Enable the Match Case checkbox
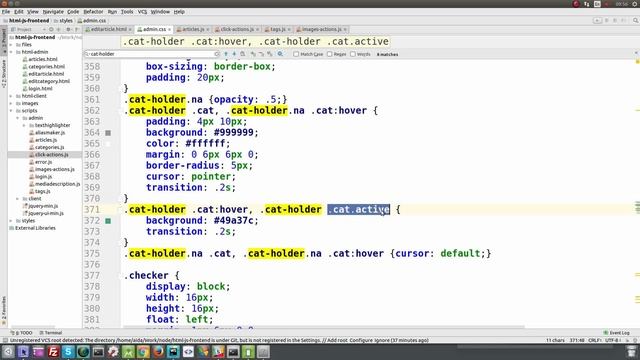 pos(296,54)
